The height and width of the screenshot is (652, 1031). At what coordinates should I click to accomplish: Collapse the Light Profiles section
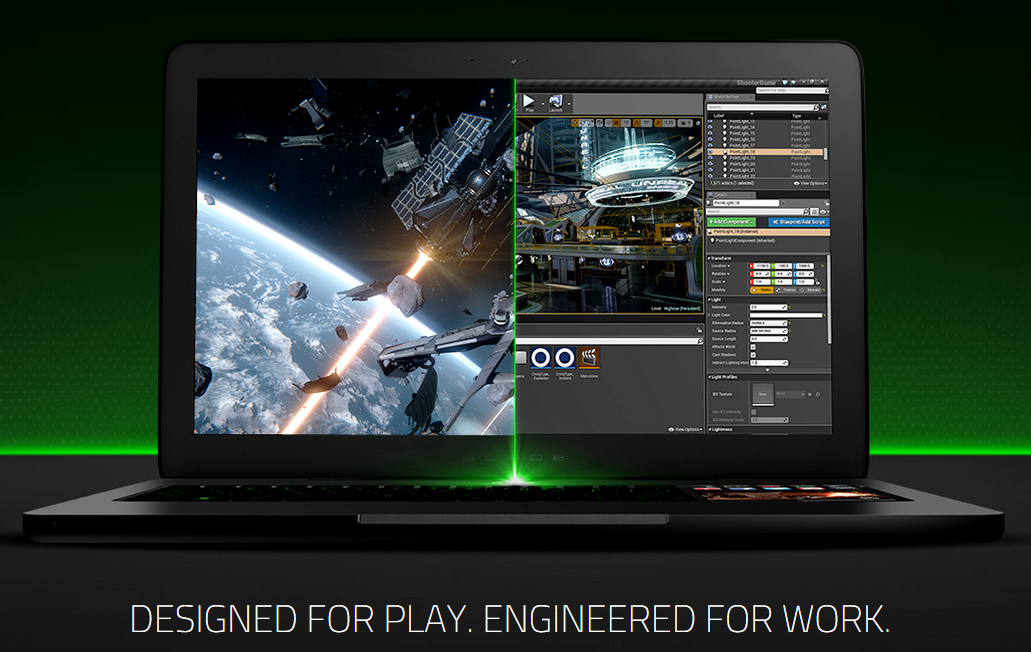(x=709, y=377)
